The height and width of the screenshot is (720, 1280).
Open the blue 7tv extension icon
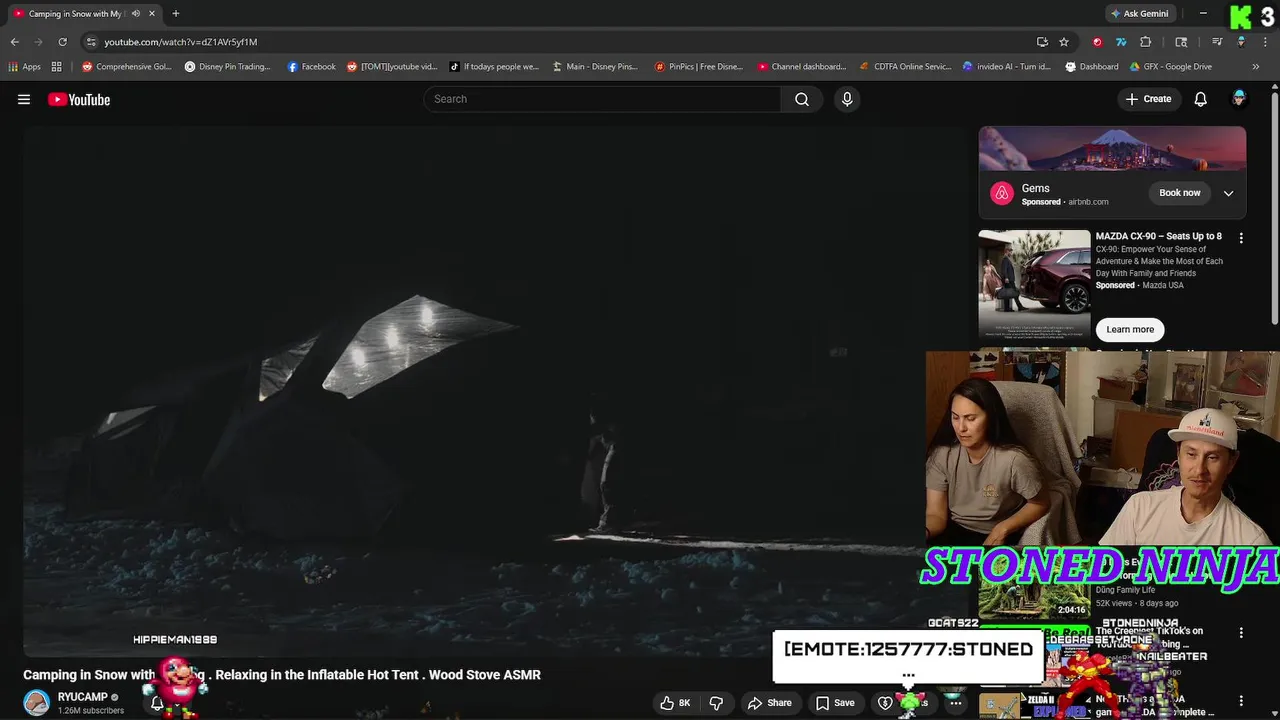(x=1121, y=42)
